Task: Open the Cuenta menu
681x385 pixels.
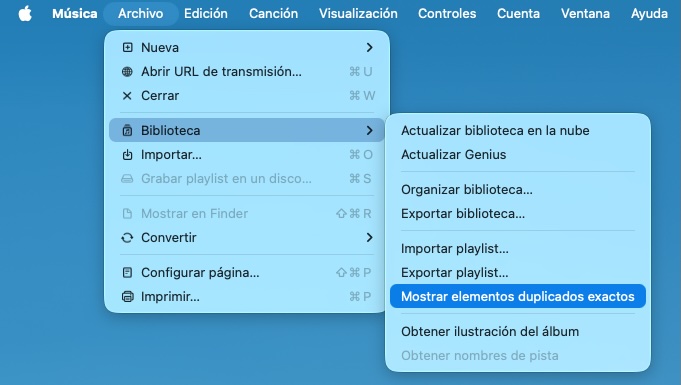Action: 519,13
